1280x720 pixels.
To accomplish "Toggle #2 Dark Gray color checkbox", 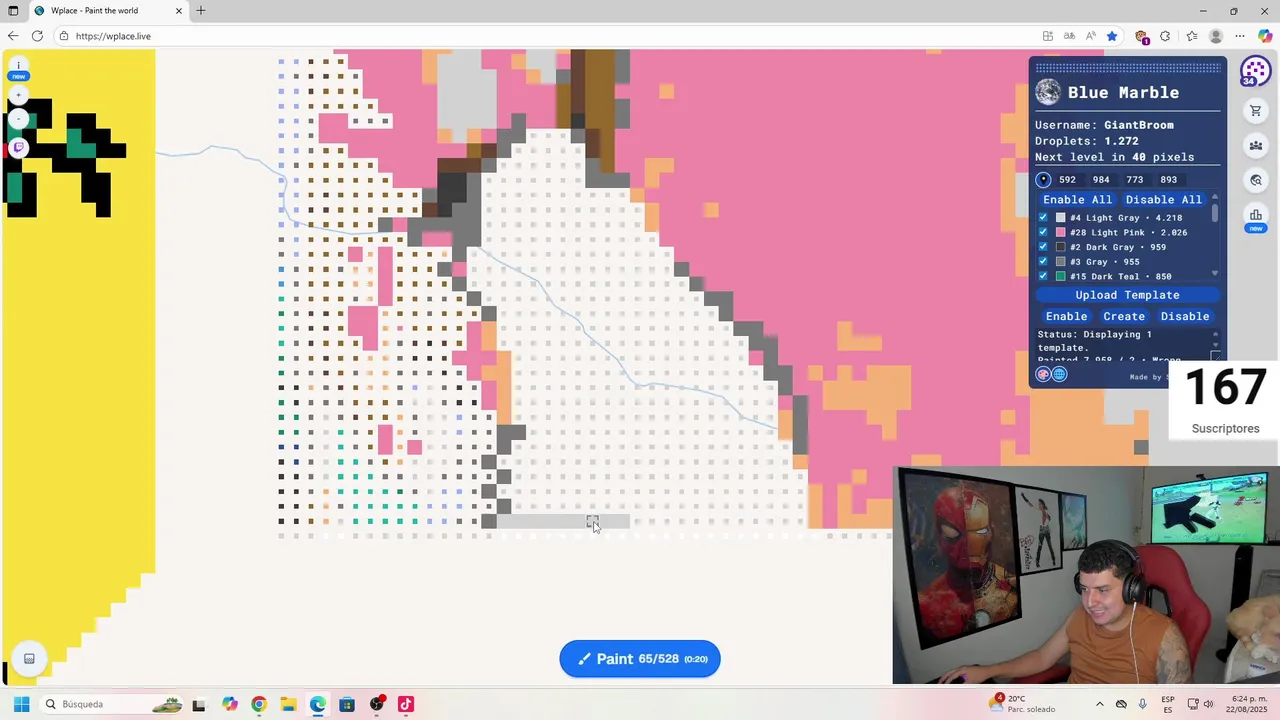I will point(1043,247).
